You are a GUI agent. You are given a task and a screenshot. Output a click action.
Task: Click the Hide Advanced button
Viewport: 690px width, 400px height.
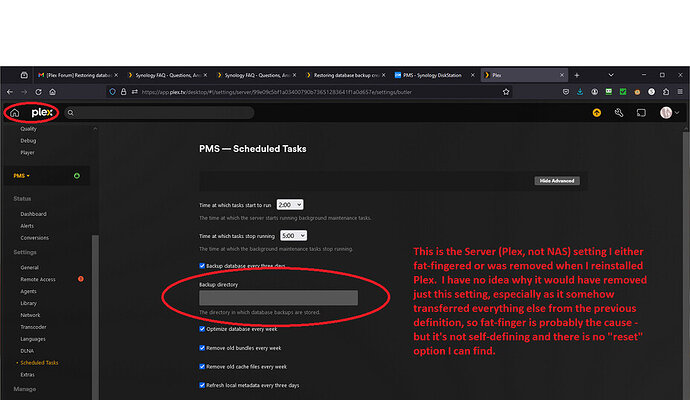557,181
